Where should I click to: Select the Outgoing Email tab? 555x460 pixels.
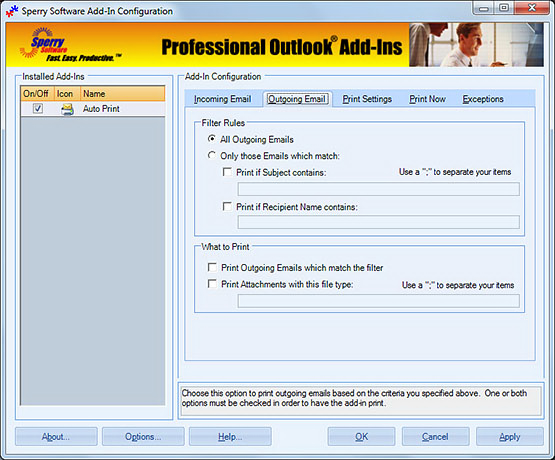click(x=297, y=99)
